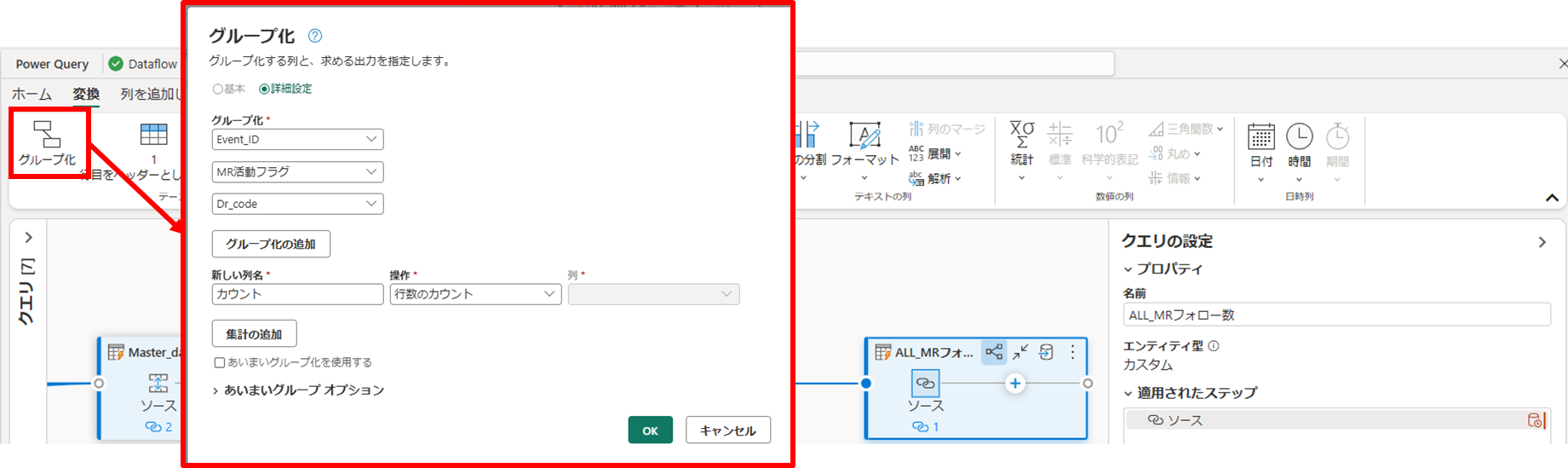Screen dimensions: 1568x468
Task: Open the Dr_code group-by dropdown
Action: click(297, 204)
